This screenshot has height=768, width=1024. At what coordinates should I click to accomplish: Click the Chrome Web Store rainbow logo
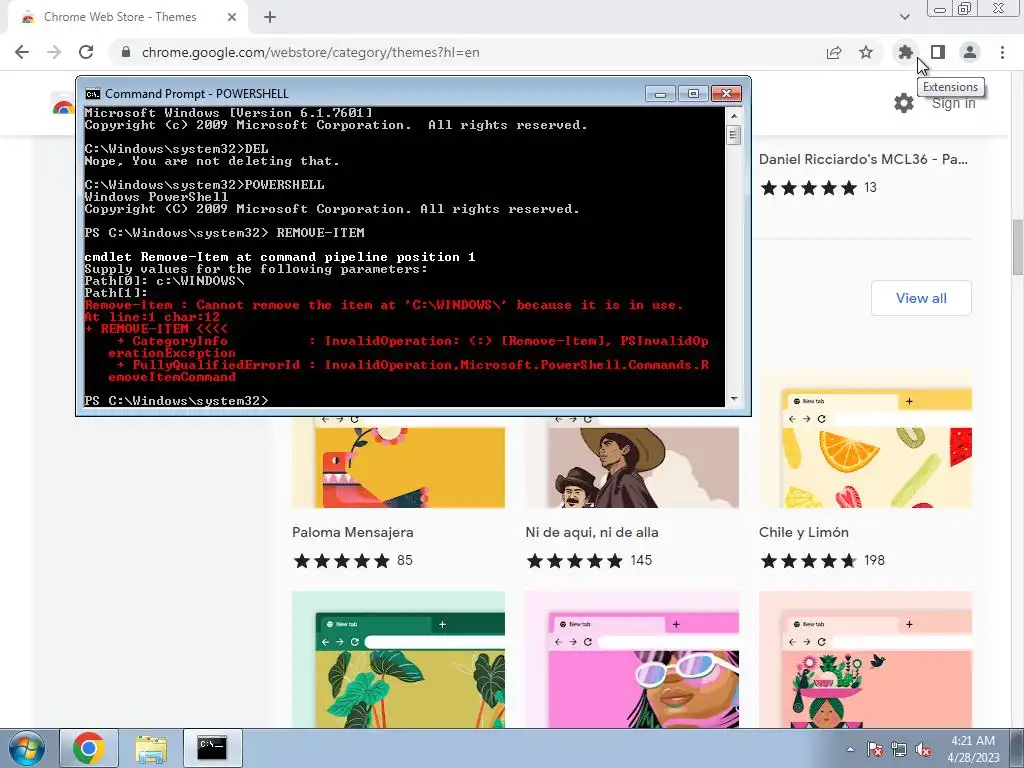63,105
